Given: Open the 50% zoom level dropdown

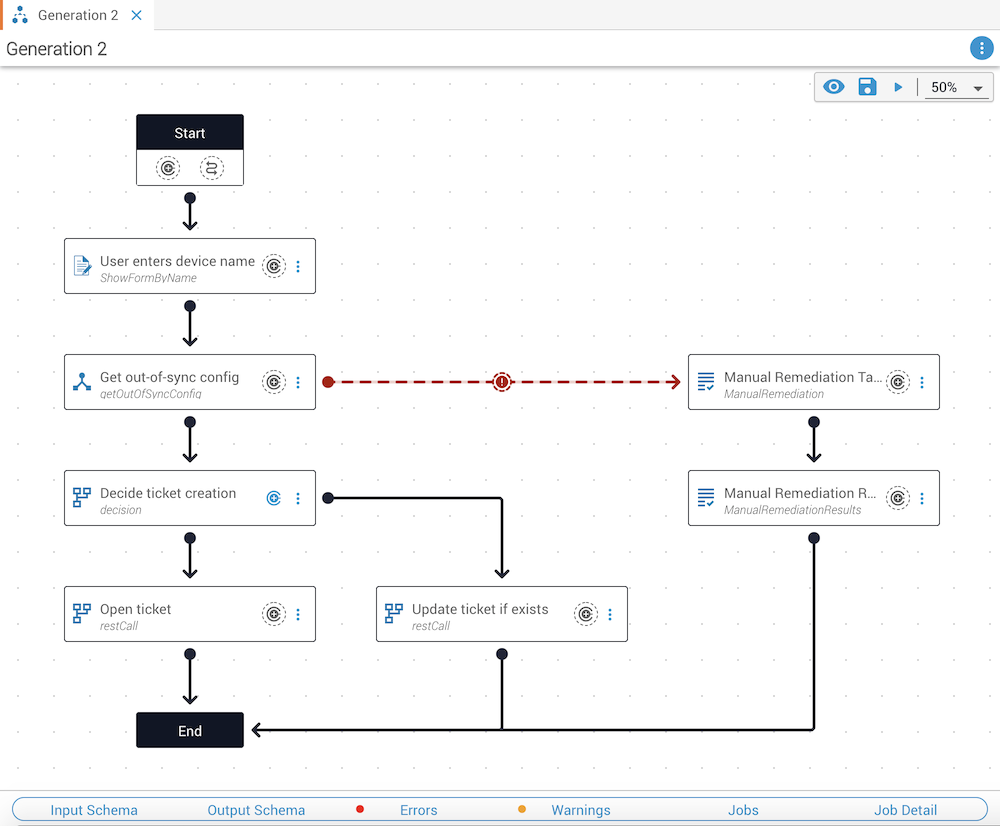Looking at the screenshot, I should tap(957, 87).
